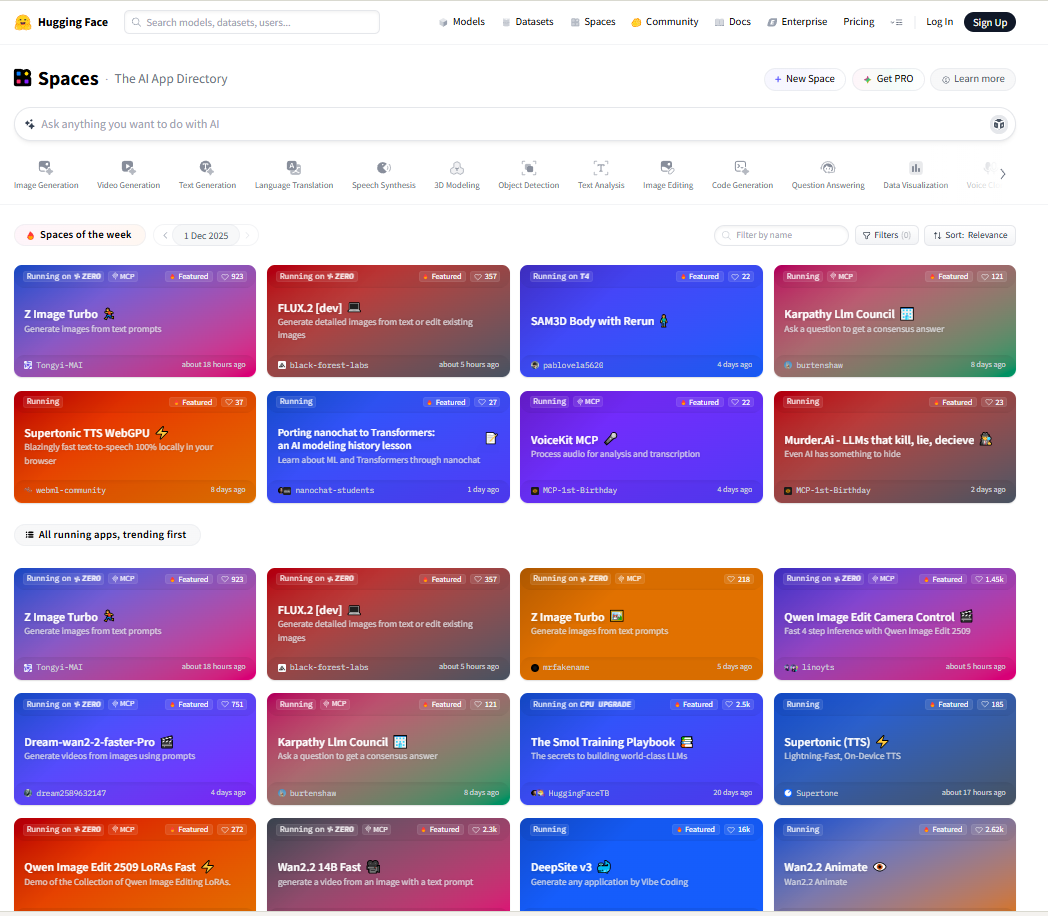Open Enterprise in top navigation

(797, 22)
